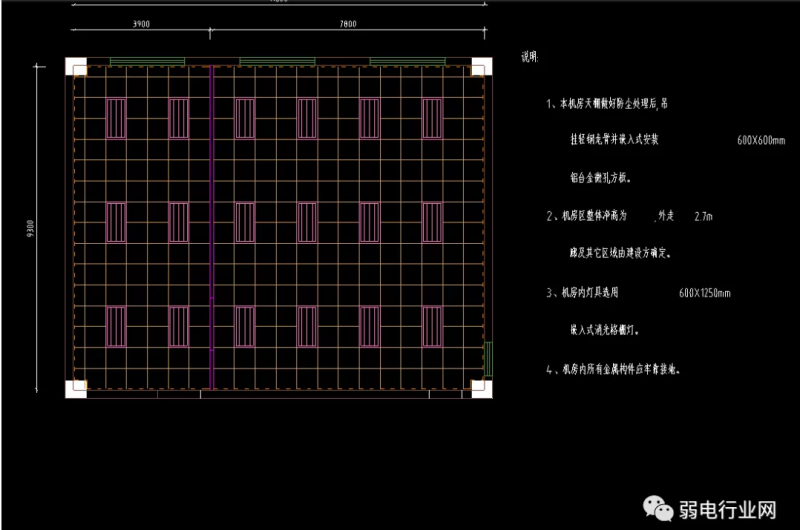Select the 600X1250mm text in note 3
800x530 pixels.
[704, 293]
